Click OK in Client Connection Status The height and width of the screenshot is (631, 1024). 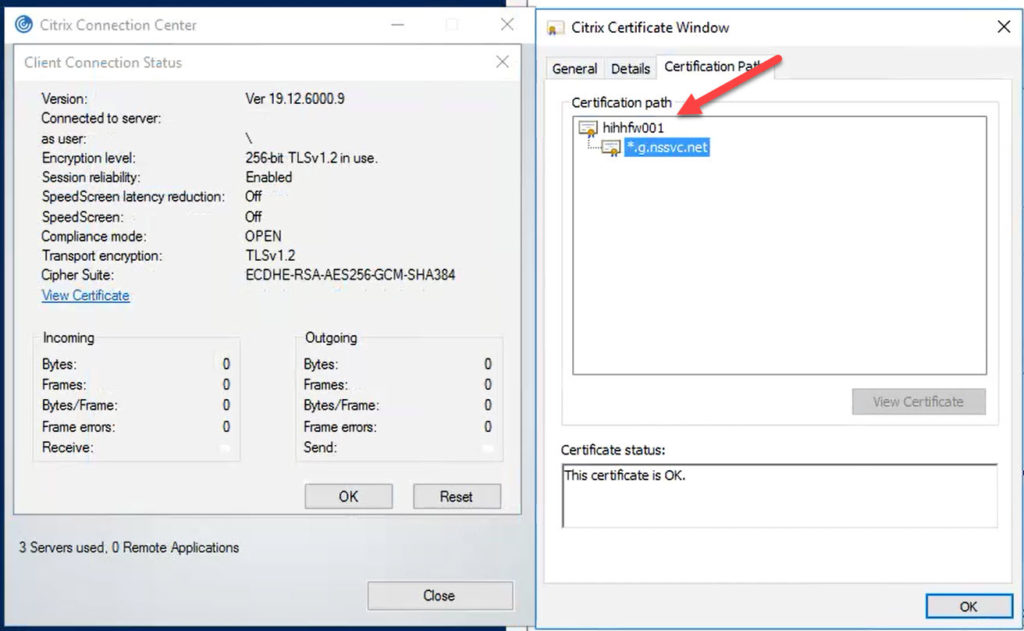point(348,496)
